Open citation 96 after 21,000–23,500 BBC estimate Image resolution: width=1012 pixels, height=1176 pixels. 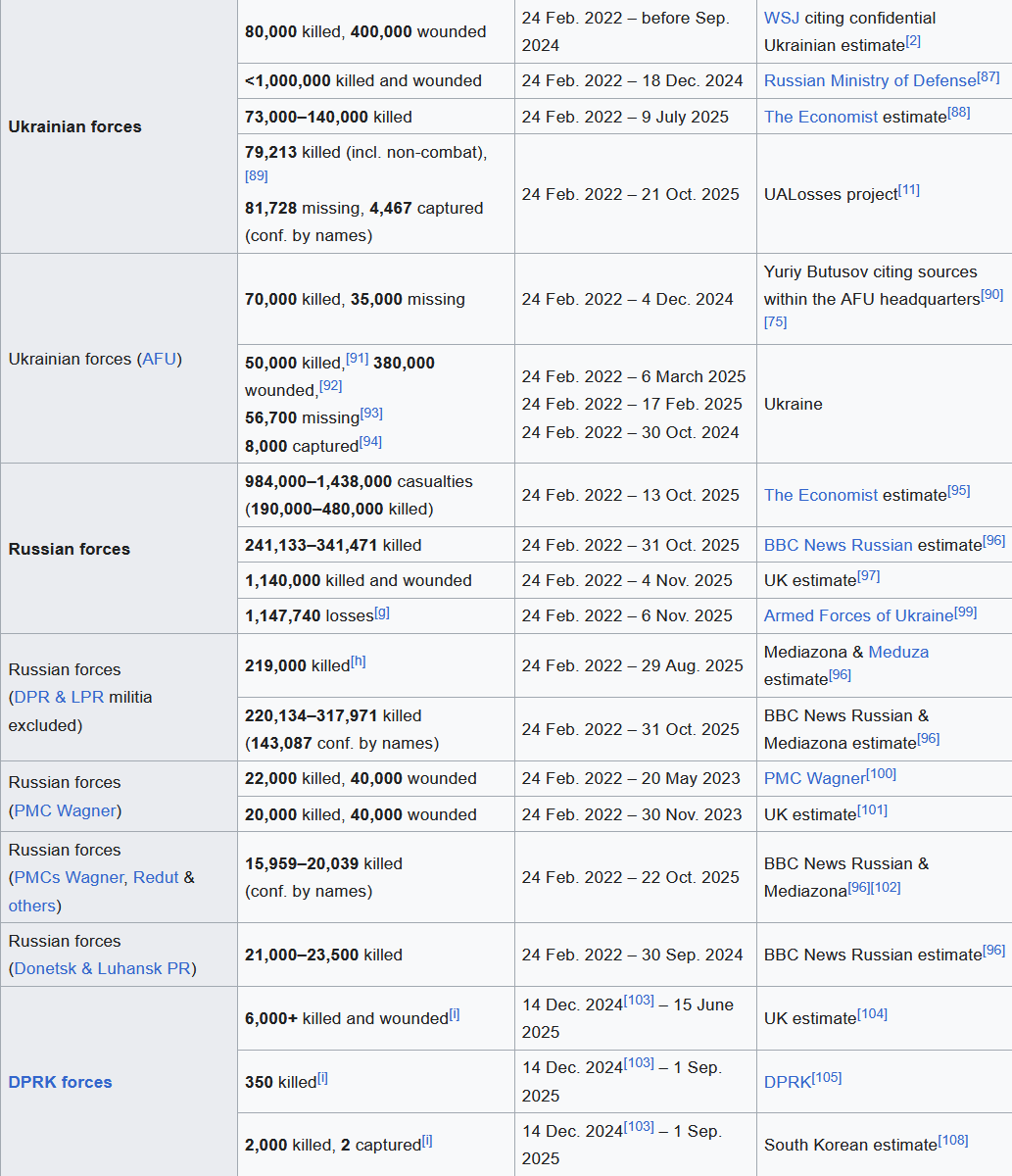(994, 951)
